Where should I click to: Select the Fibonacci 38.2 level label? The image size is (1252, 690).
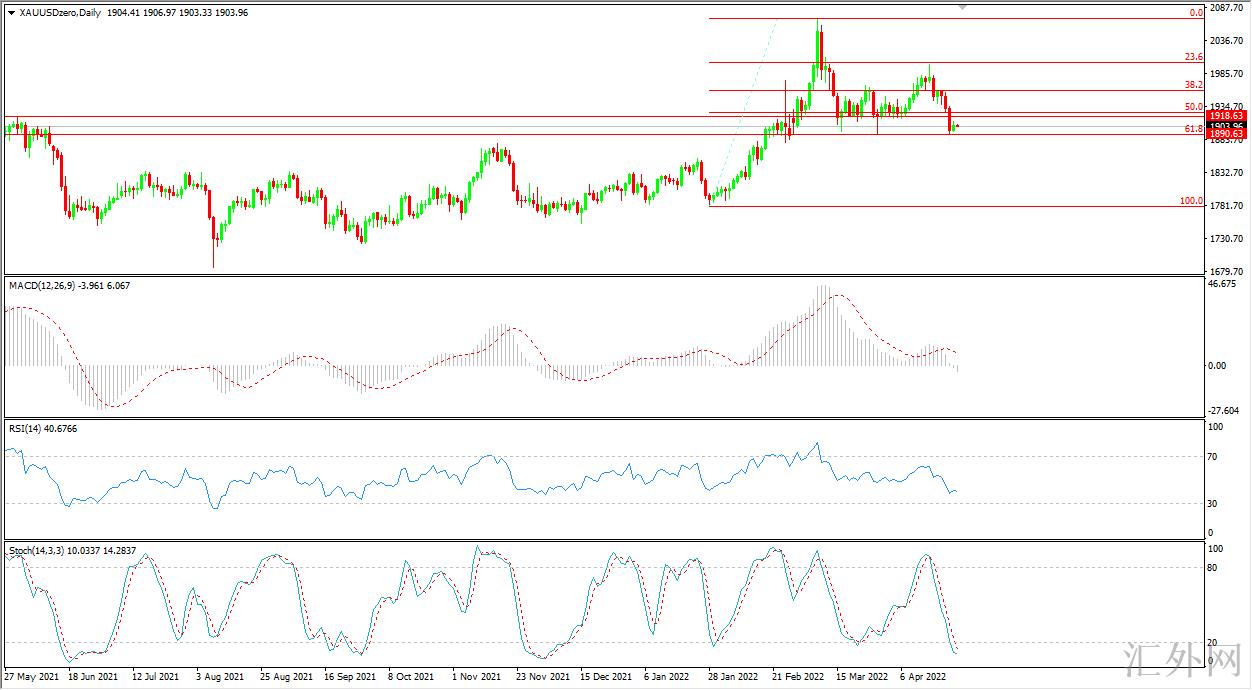(1192, 85)
